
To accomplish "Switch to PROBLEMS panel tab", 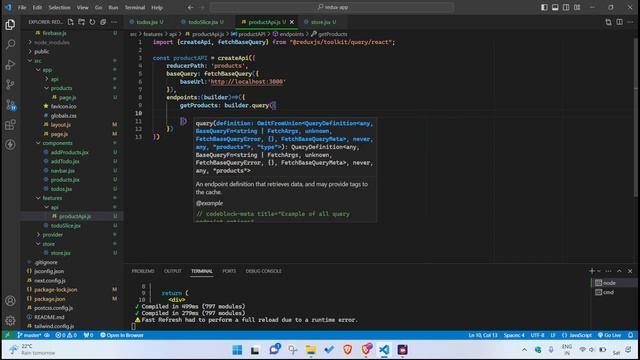I will (x=143, y=271).
